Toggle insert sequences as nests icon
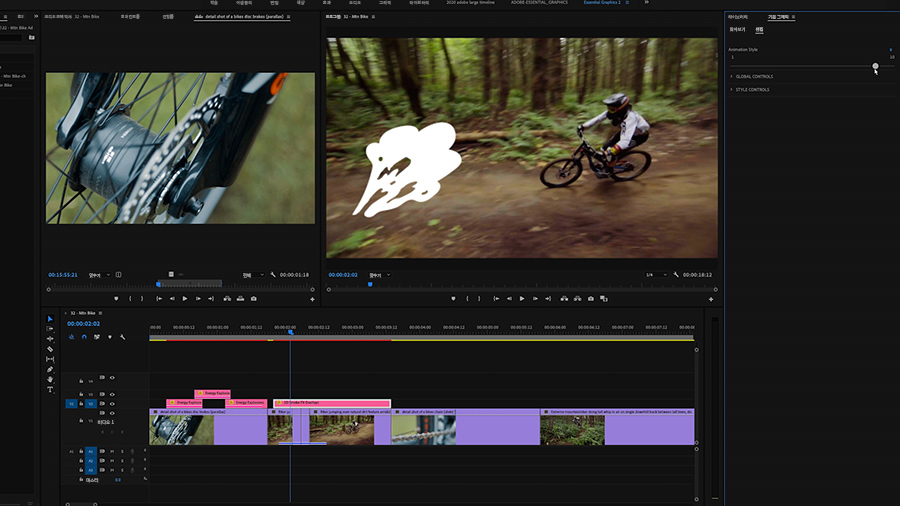The width and height of the screenshot is (900, 506). point(71,337)
